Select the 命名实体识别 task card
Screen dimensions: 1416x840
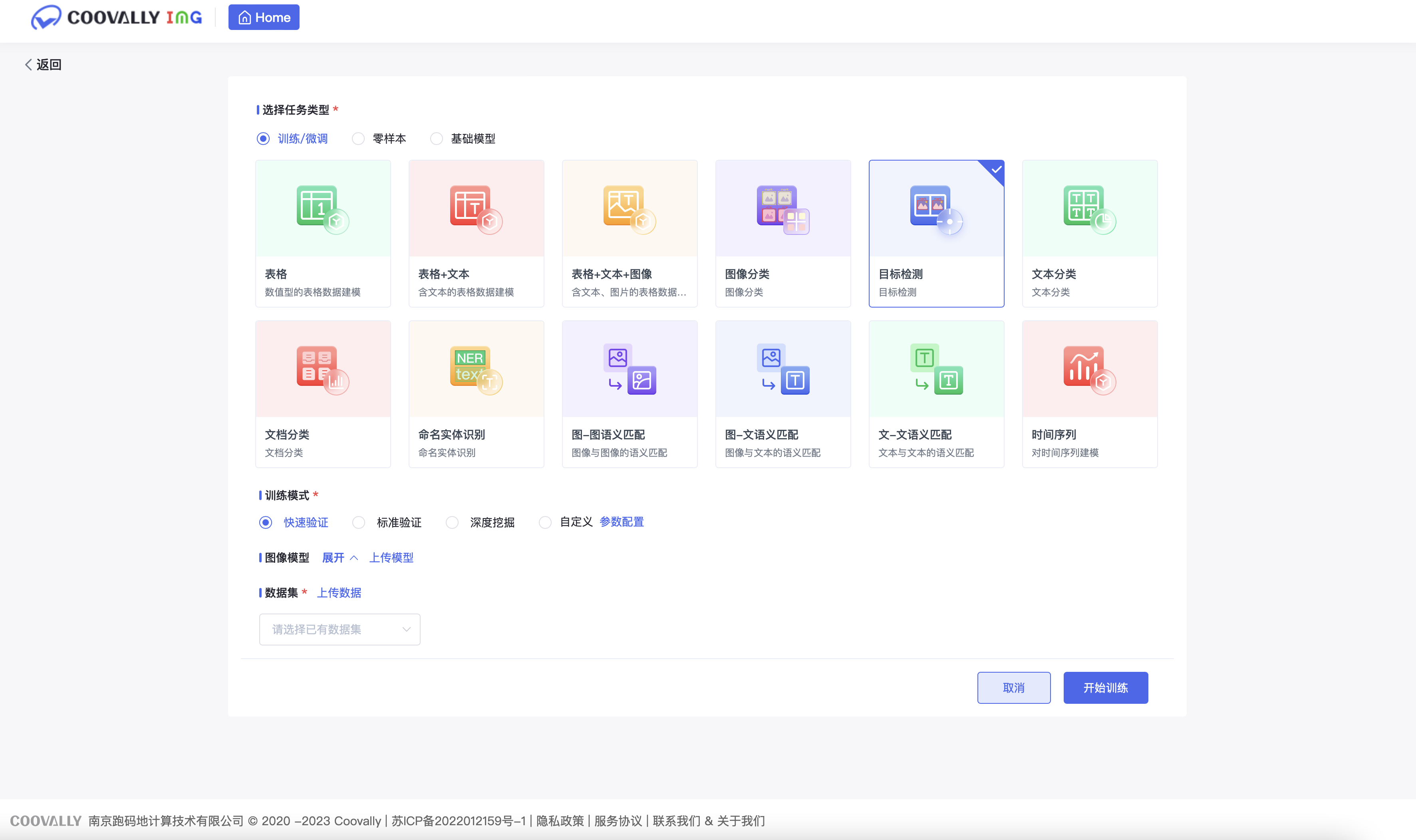coord(476,394)
